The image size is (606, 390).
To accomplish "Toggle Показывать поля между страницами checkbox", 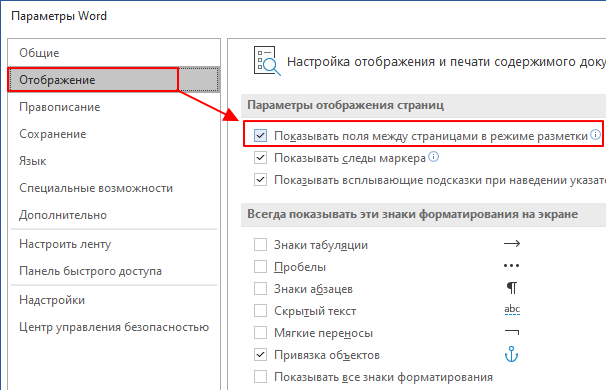I will coord(260,136).
